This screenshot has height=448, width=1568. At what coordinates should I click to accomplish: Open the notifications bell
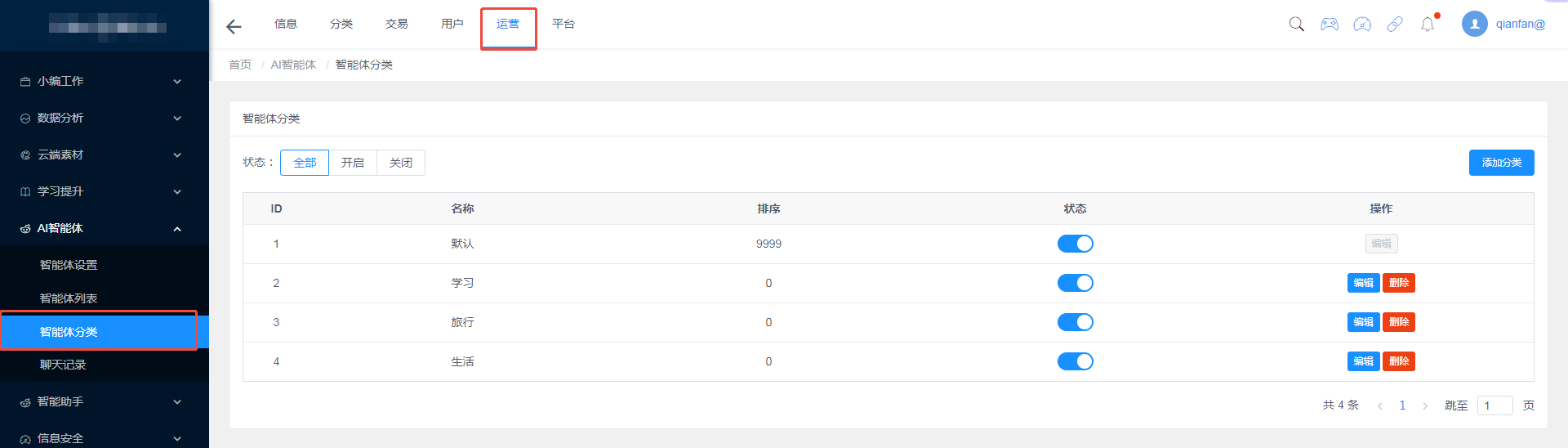(1428, 24)
